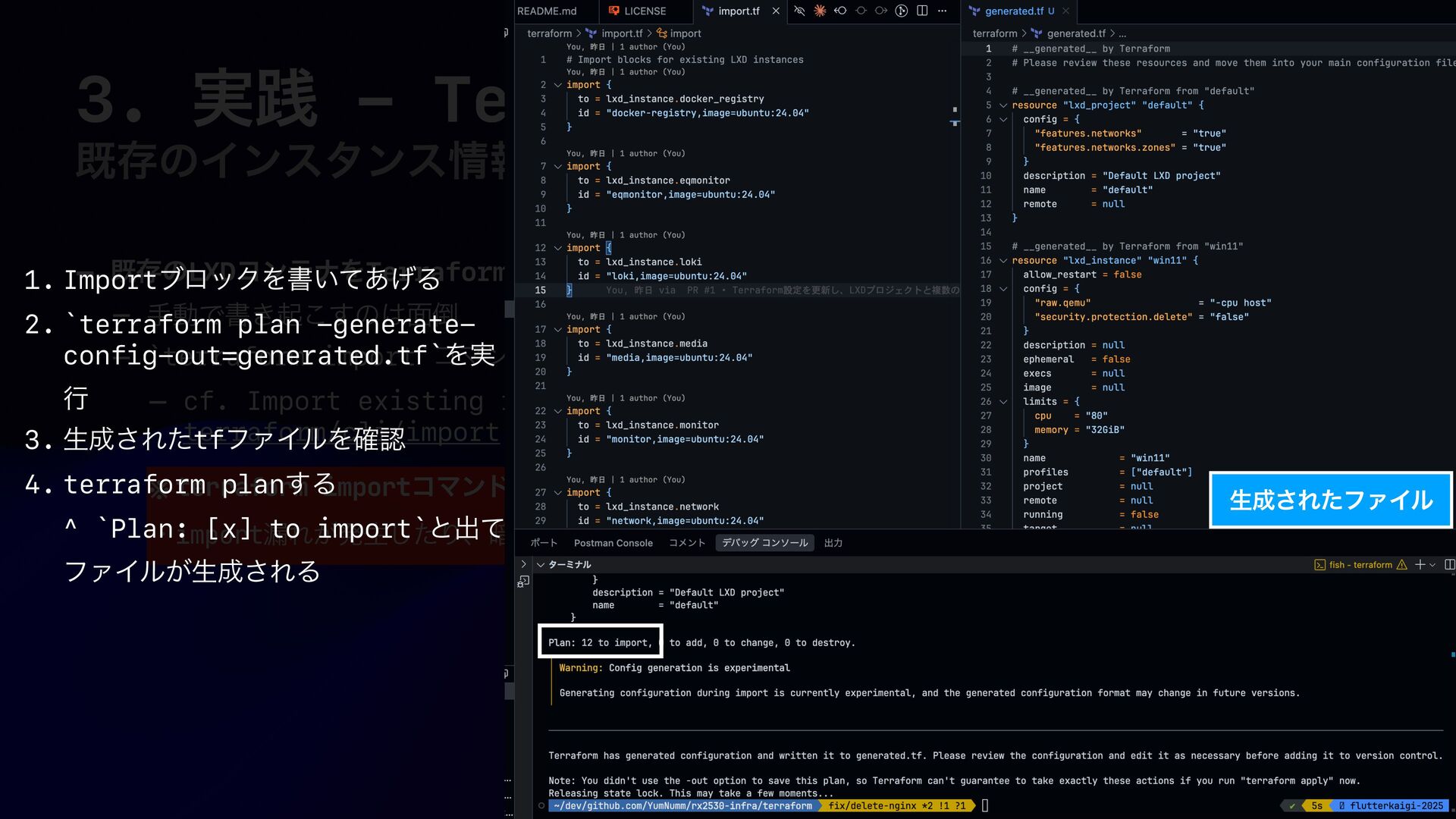Toggle the hidden blame eye-slash icon
This screenshot has height=819, width=1456.
click(799, 11)
